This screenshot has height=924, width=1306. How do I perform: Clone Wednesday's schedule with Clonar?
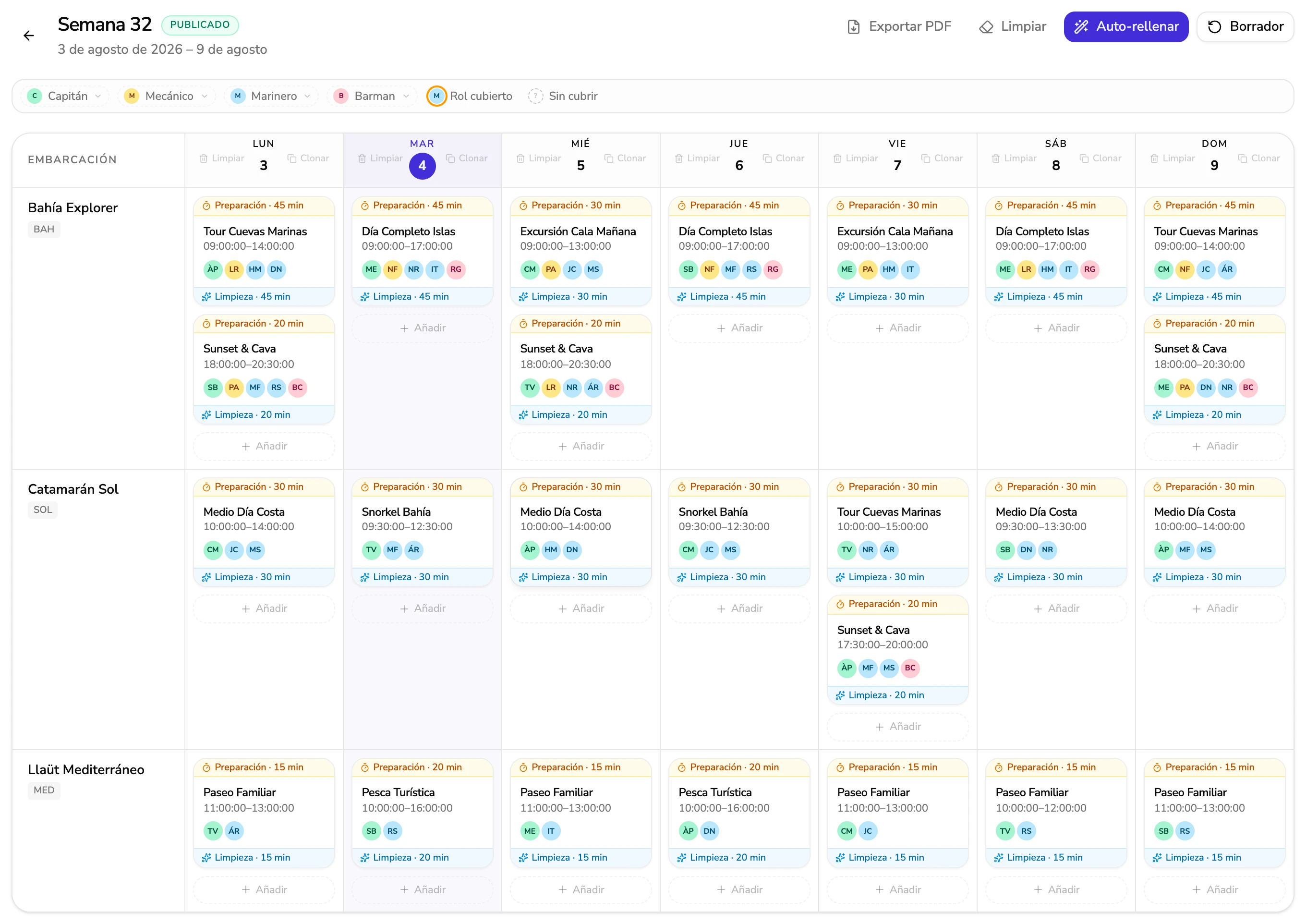coord(625,159)
